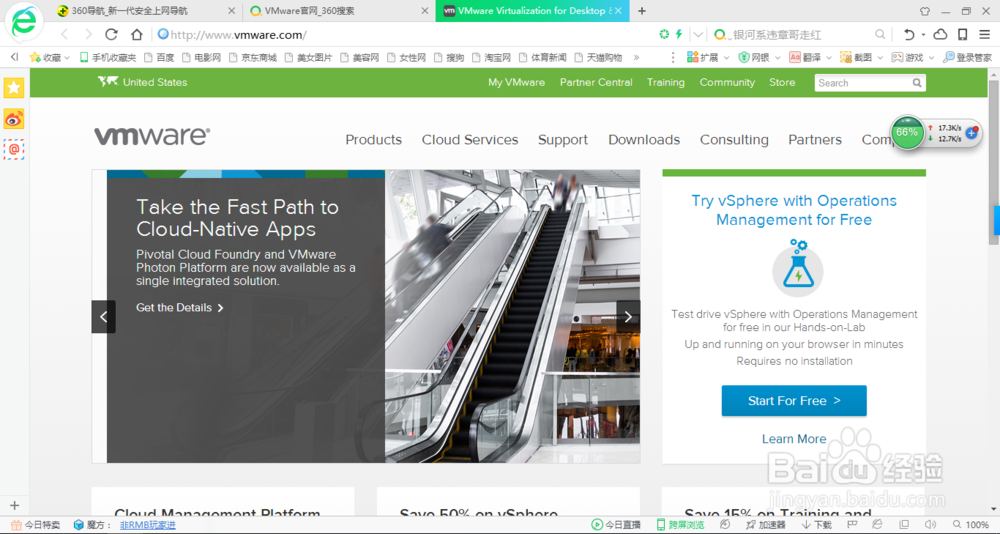
Task: Click the 下载 download icon in status bar
Action: click(x=816, y=524)
